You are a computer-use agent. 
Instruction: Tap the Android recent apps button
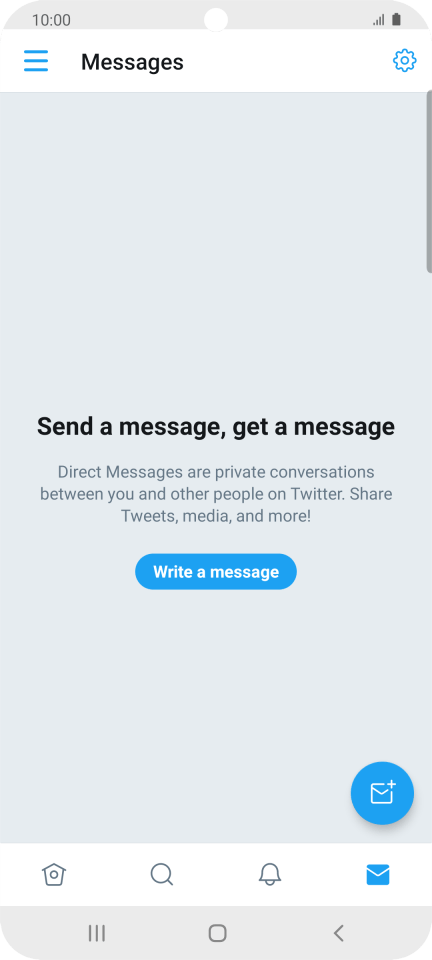(x=97, y=933)
